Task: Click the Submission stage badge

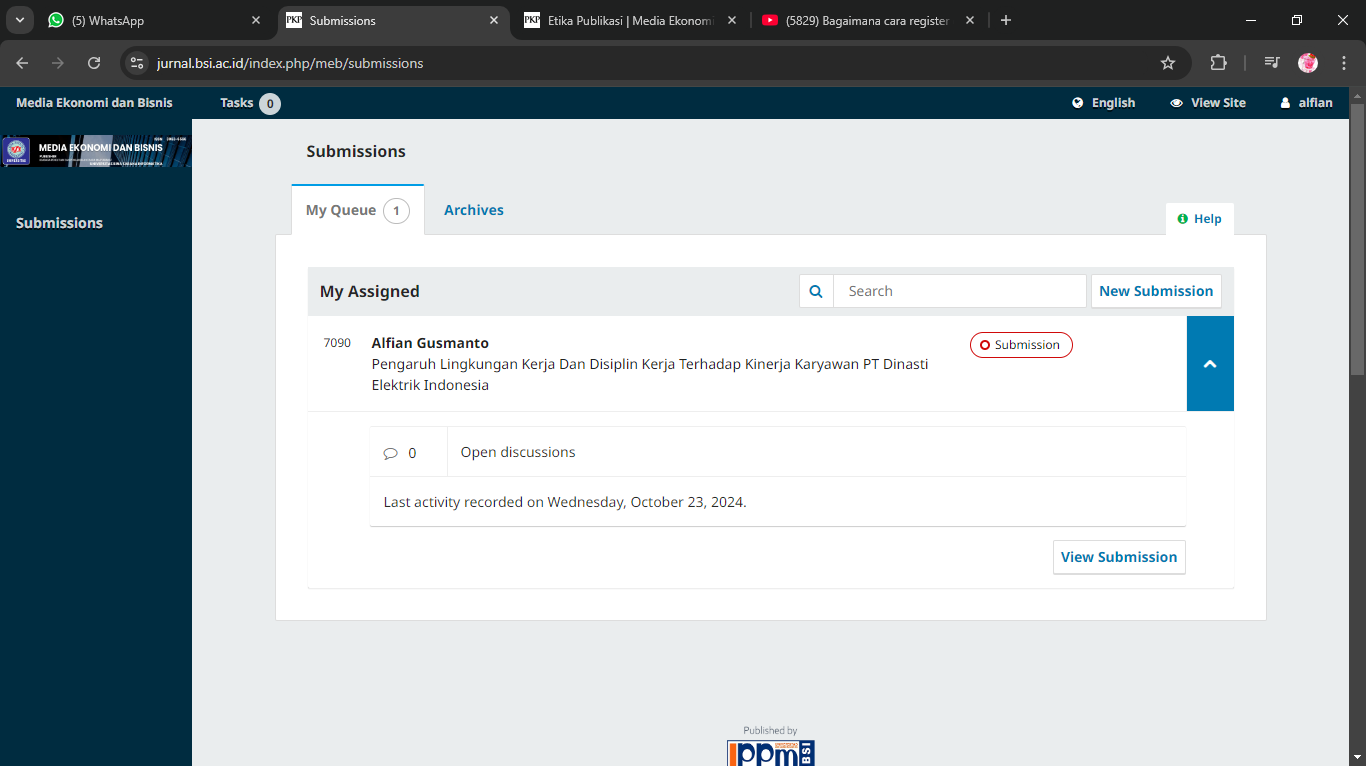Action: [1021, 345]
